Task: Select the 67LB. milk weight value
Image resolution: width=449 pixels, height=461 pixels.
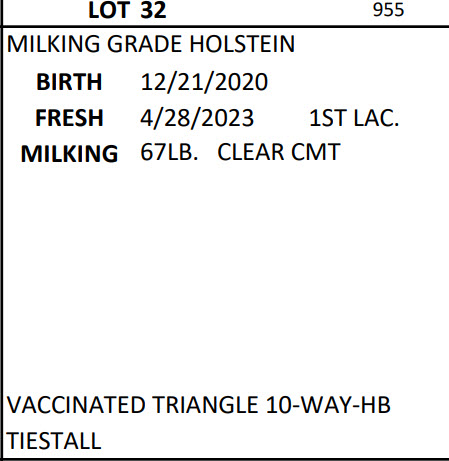Action: 169,152
